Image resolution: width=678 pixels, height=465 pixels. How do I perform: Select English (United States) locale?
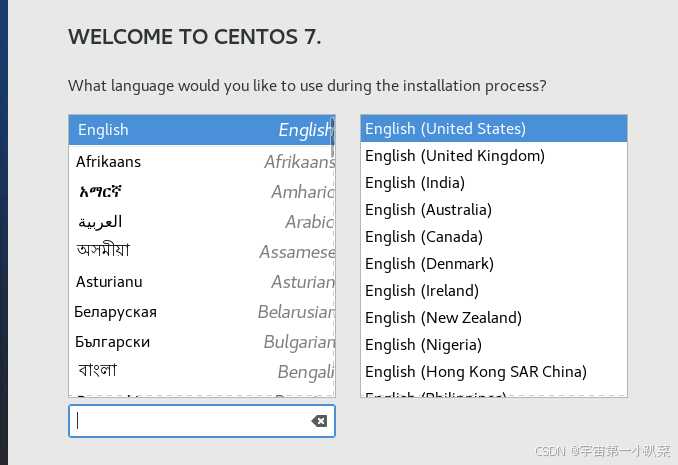494,128
